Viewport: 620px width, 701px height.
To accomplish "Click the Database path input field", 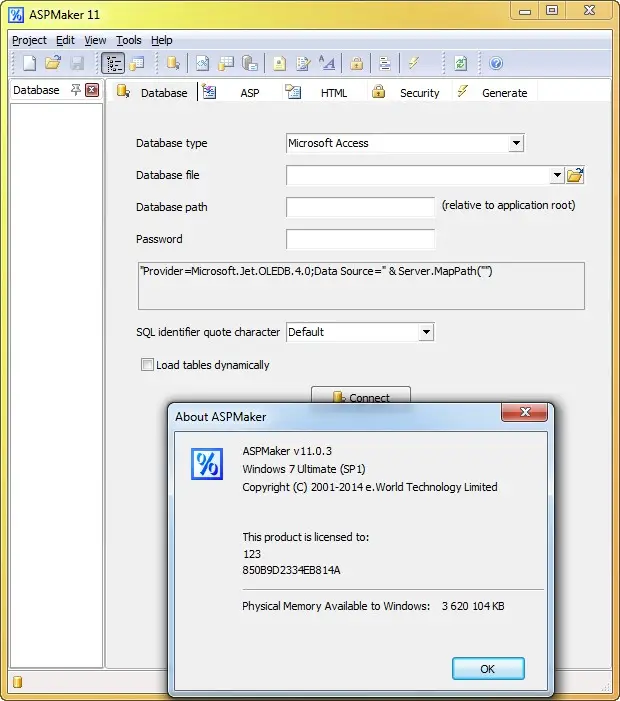I will (x=360, y=207).
